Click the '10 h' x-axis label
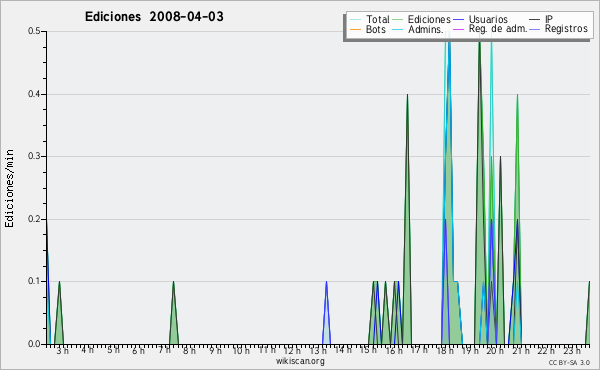This screenshot has height=370, width=600. click(241, 351)
